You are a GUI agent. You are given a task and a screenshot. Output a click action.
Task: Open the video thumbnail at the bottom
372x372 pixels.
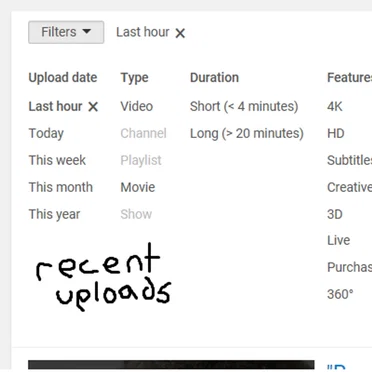pos(171,364)
